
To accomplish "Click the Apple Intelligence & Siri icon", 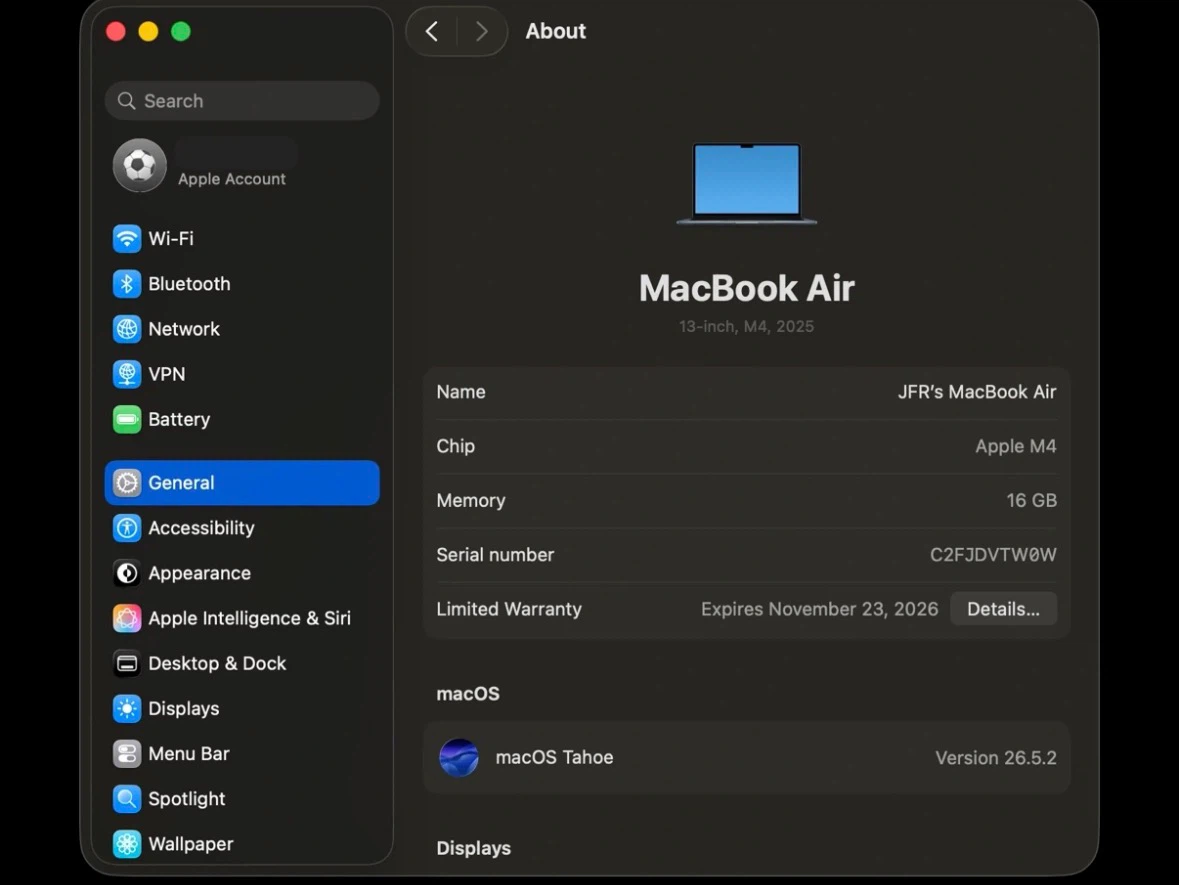I will 126,618.
